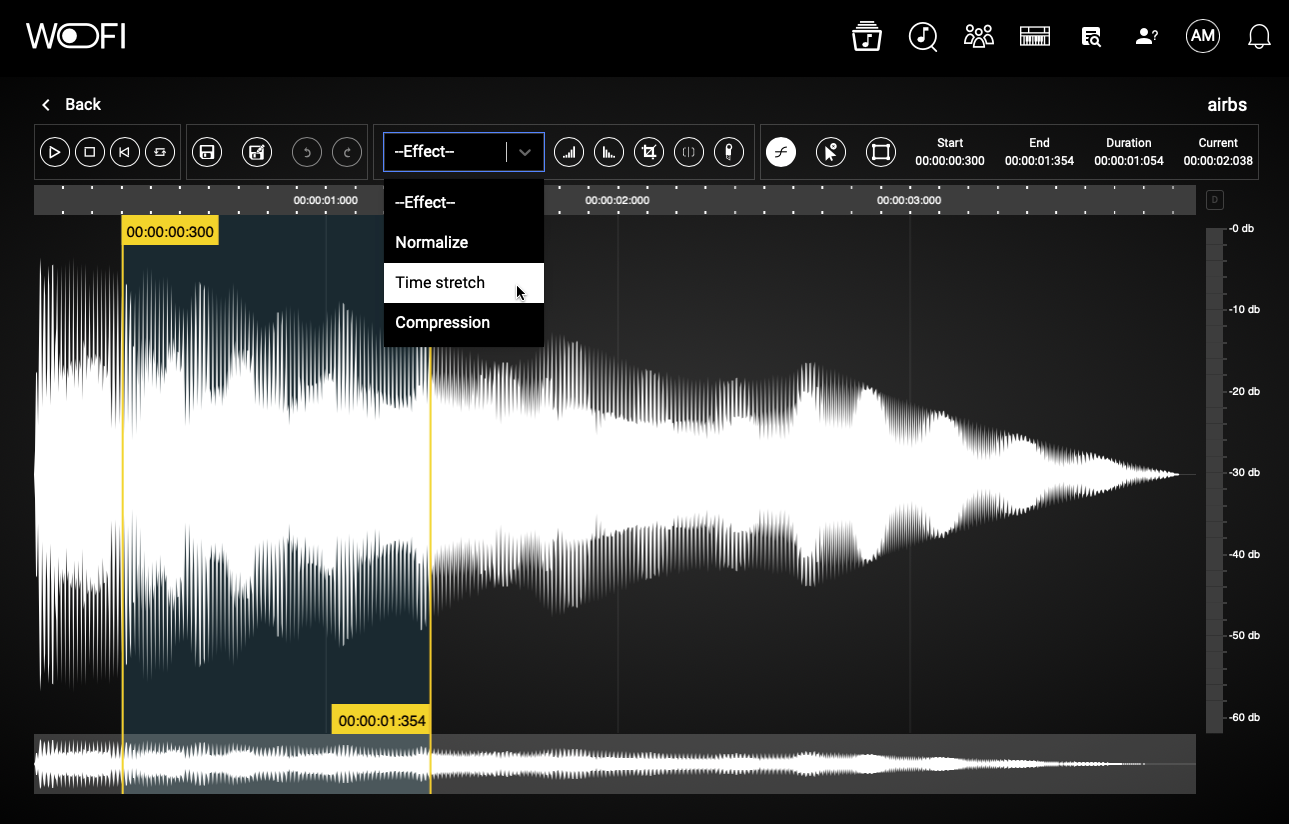Choose the --Effect-- placeholder option
1289x824 pixels.
click(464, 202)
